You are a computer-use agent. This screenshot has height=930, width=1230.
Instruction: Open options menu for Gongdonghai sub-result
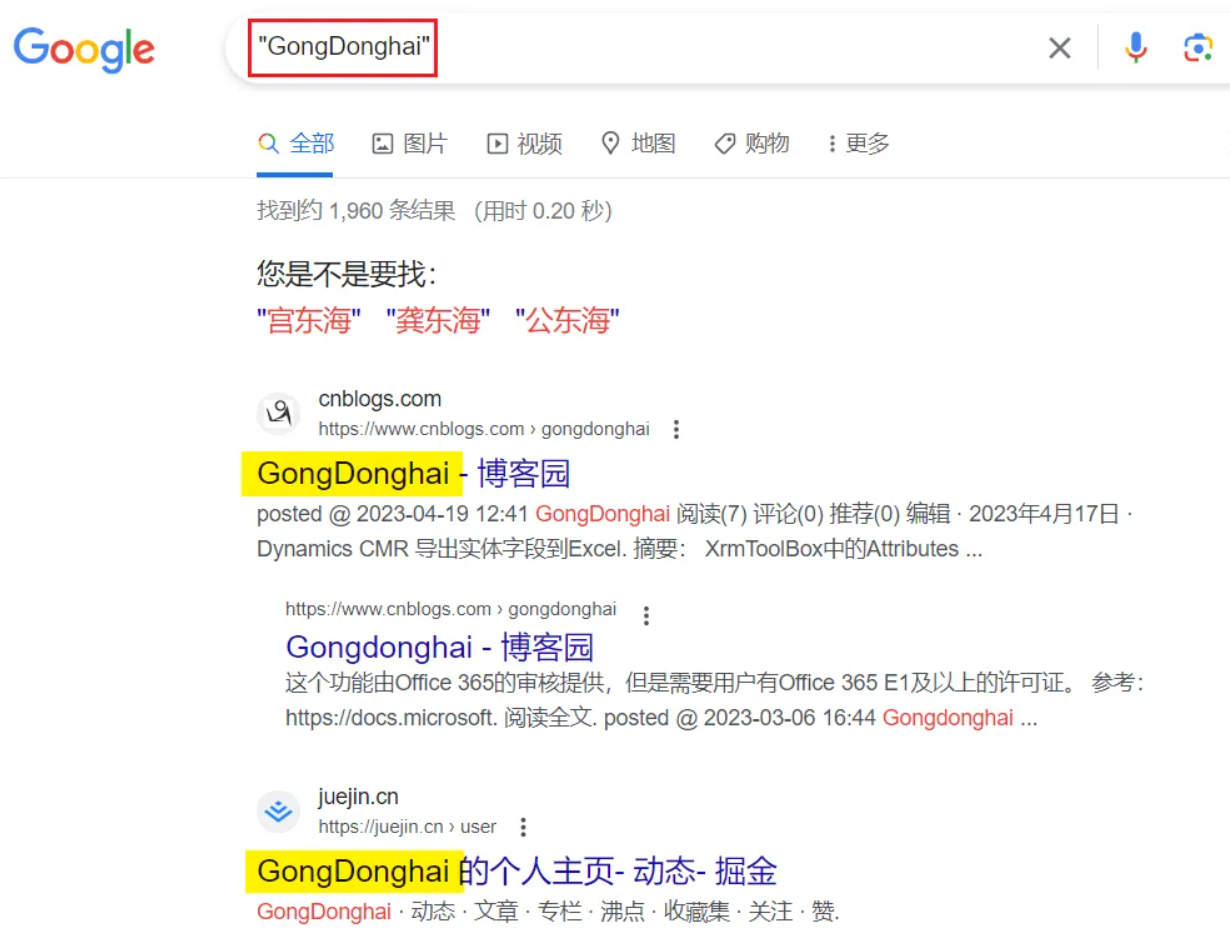(x=646, y=615)
